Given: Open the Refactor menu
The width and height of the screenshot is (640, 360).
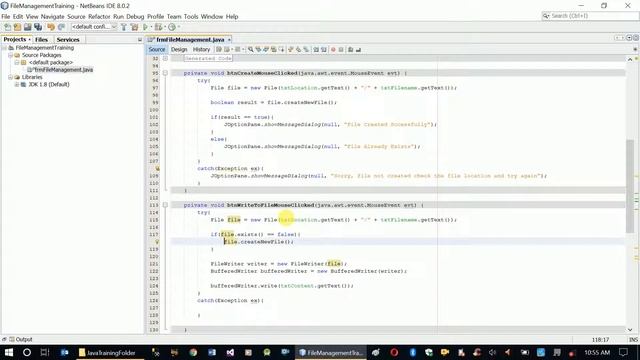Looking at the screenshot, I should (x=99, y=16).
